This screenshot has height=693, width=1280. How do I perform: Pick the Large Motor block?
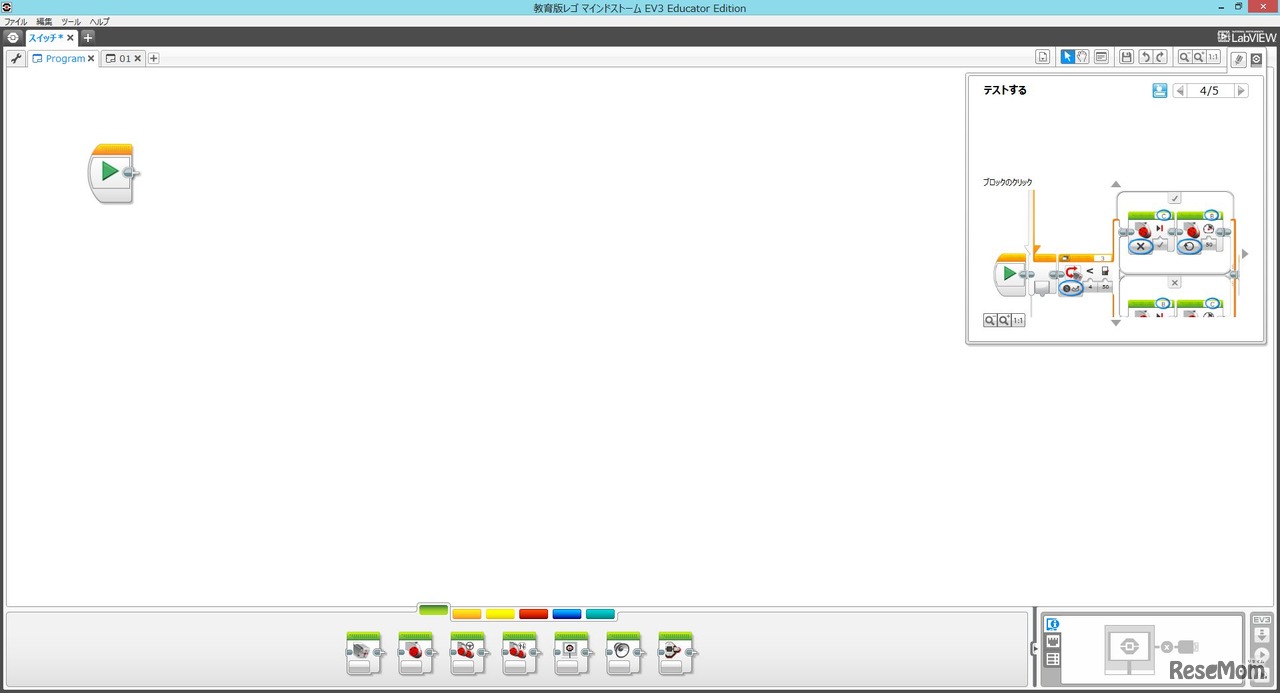pos(416,652)
